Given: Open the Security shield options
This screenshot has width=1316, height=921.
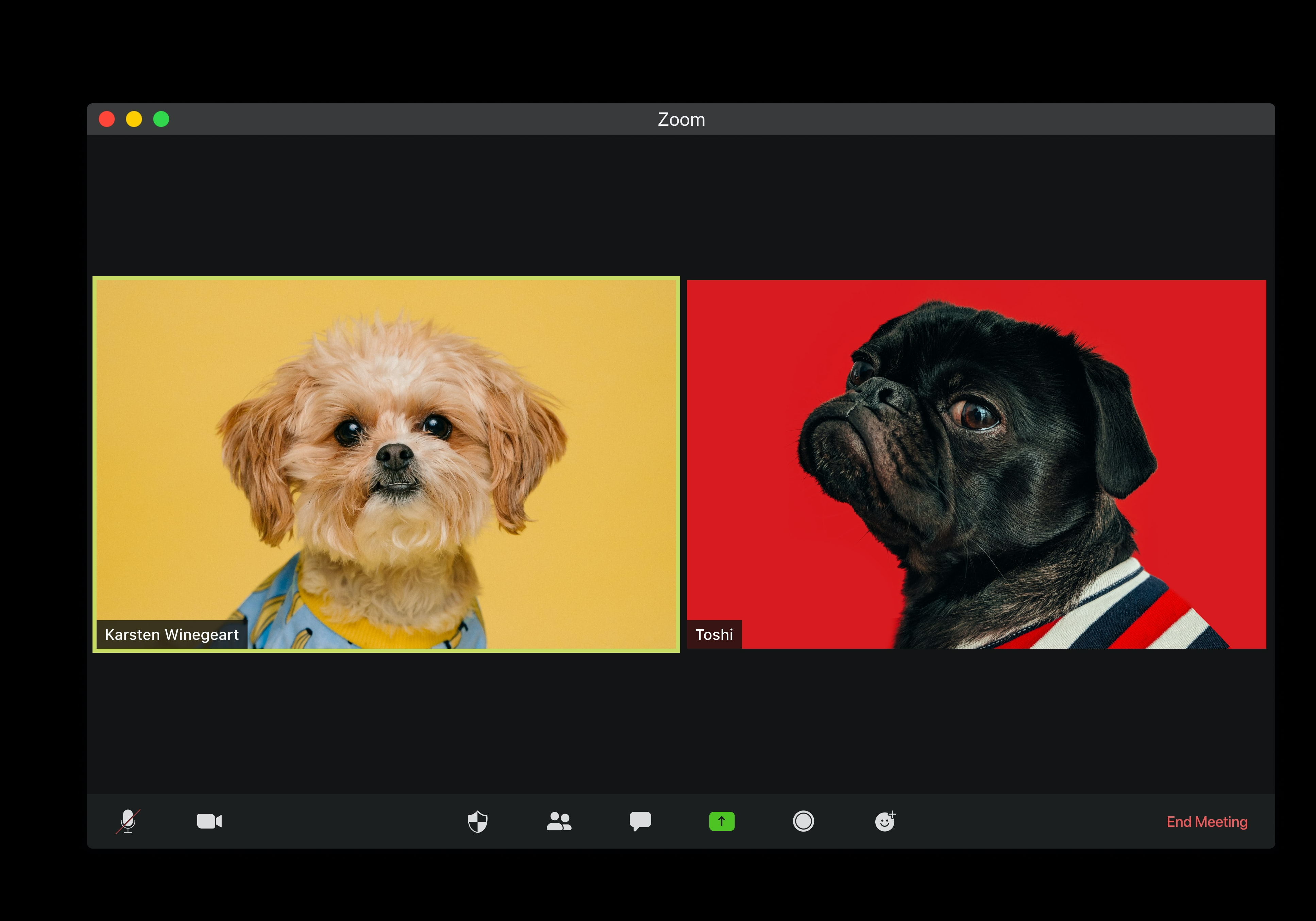Looking at the screenshot, I should (x=477, y=821).
